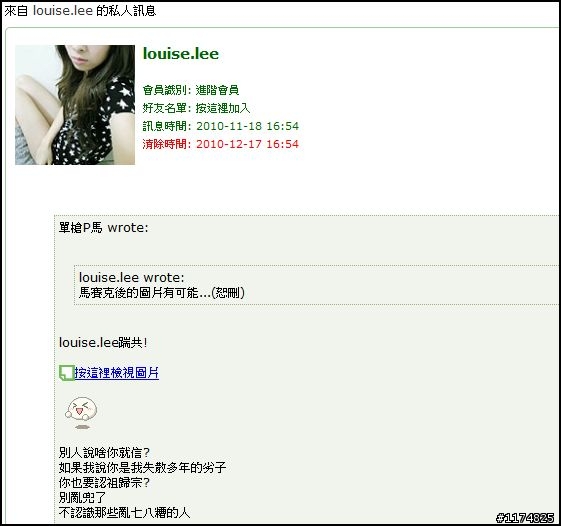The image size is (561, 526).
Task: Click the line 別人說啥你就信?
Action: click(104, 453)
